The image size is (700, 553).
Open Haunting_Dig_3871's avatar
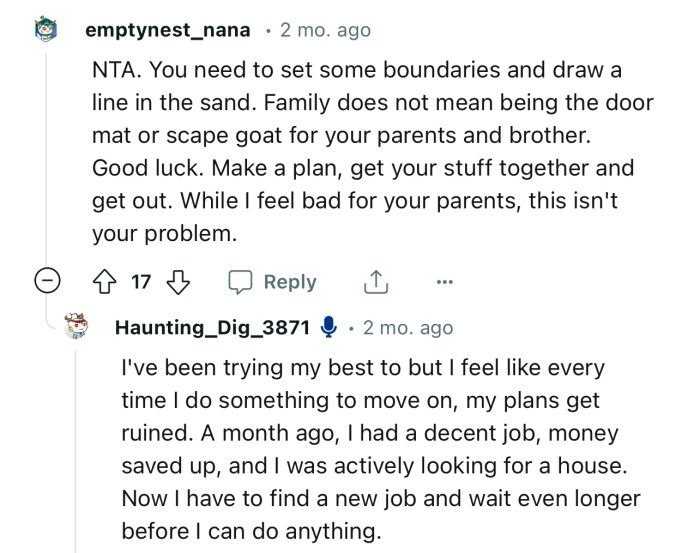coord(78,327)
